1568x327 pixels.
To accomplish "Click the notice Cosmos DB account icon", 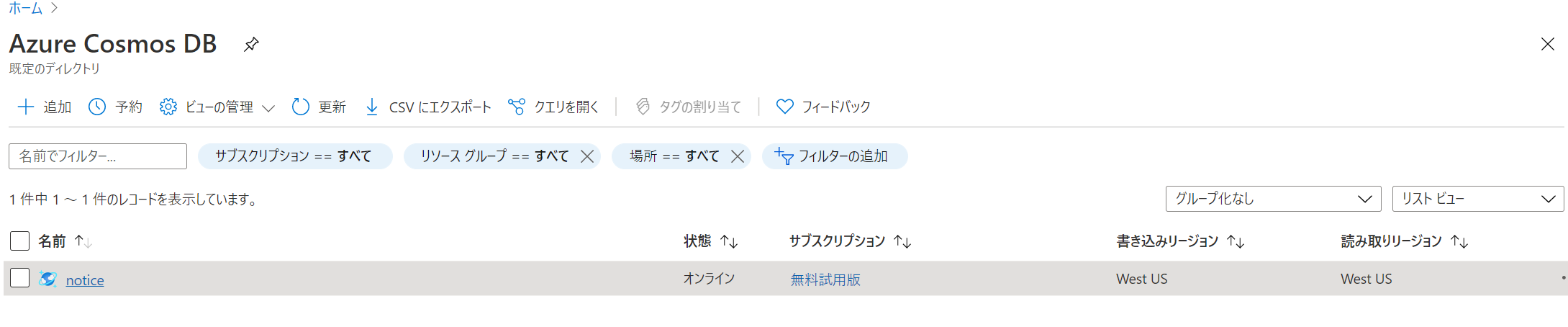I will coord(48,279).
